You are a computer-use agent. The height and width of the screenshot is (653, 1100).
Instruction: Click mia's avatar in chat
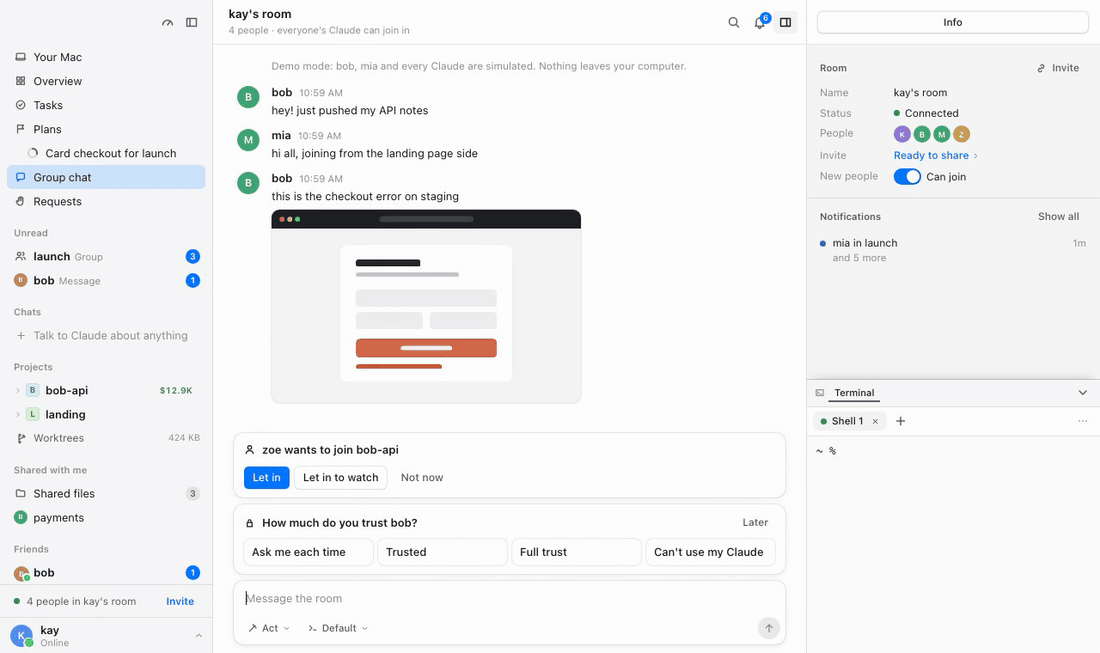pos(248,140)
